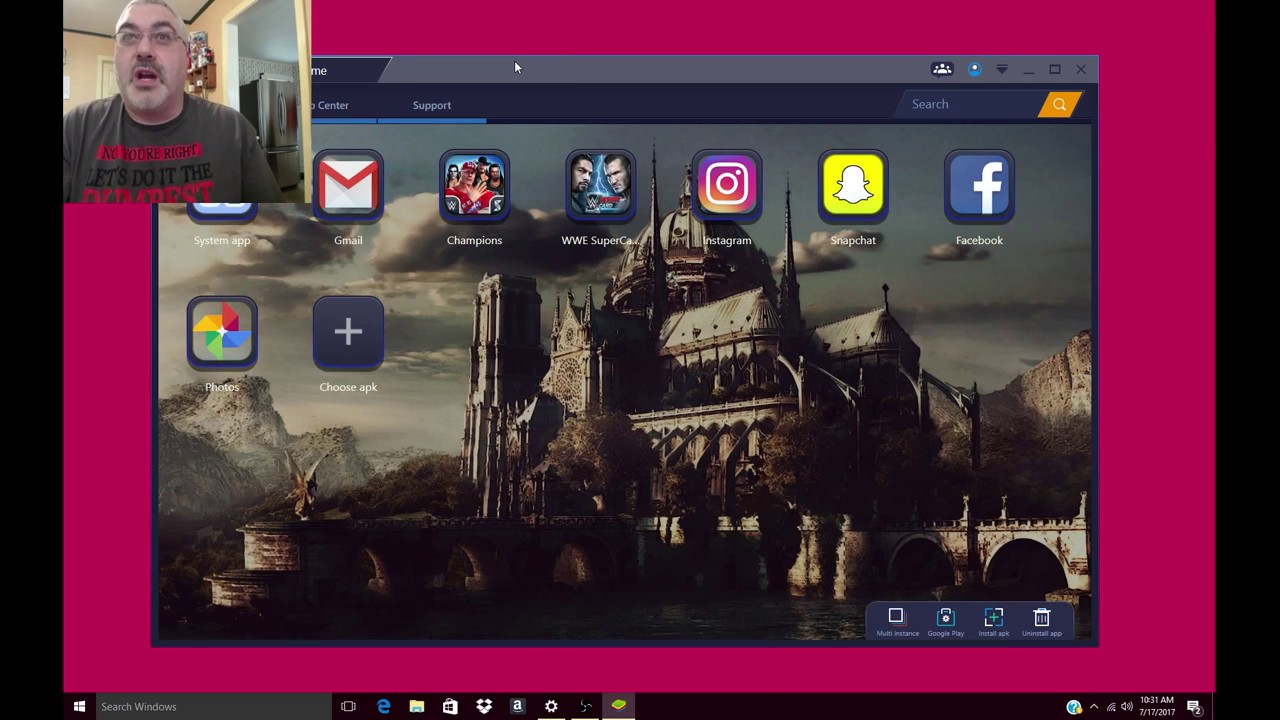1280x720 pixels.
Task: Click the Search Windows box
Action: coord(213,706)
